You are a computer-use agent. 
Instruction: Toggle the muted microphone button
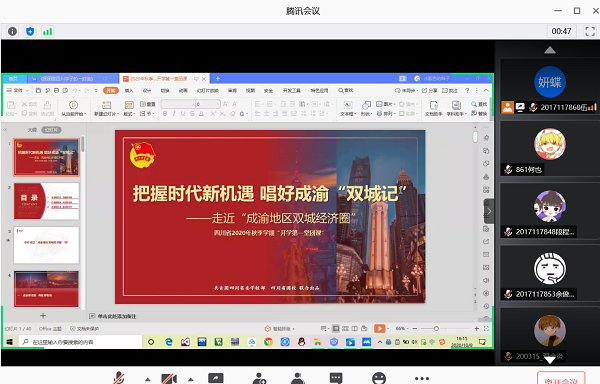pyautogui.click(x=119, y=378)
